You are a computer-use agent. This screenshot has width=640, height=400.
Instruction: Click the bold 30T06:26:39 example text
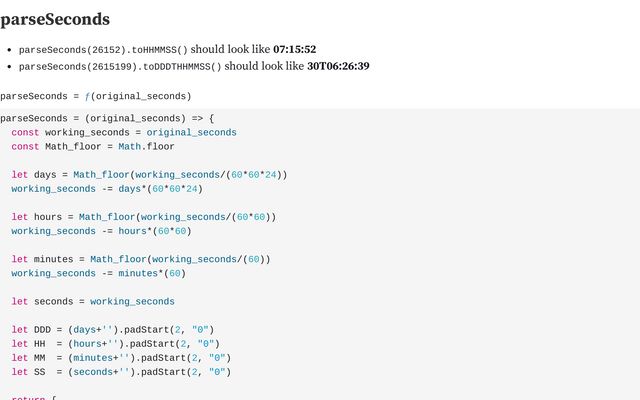click(x=338, y=66)
